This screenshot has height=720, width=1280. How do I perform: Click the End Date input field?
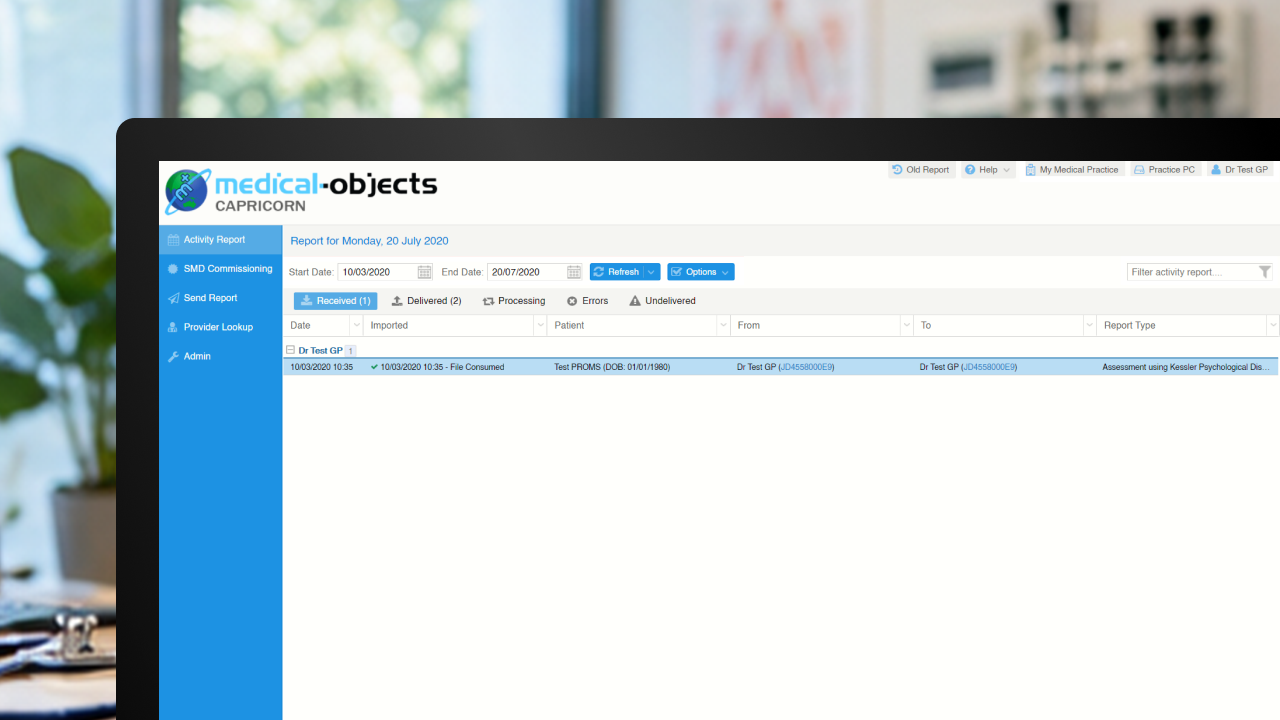pyautogui.click(x=526, y=272)
